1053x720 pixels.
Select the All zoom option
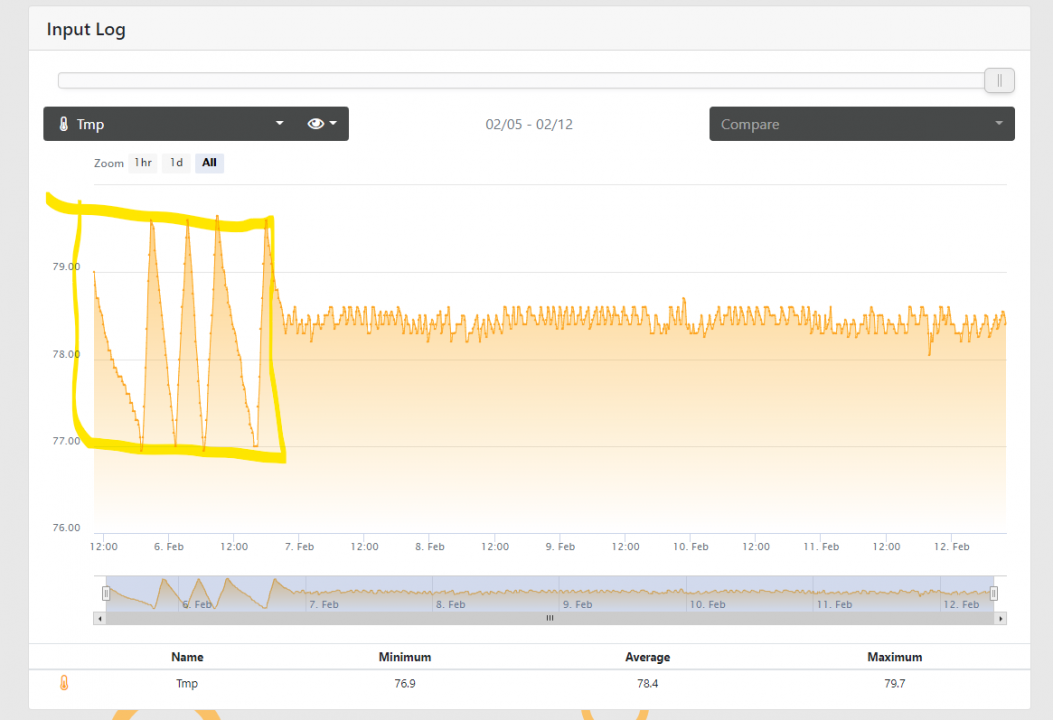(x=209, y=163)
